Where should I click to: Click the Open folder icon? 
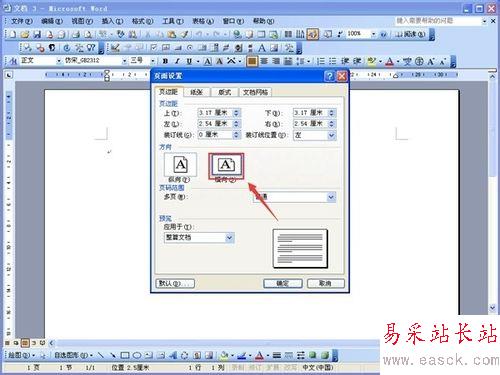pyautogui.click(x=25, y=34)
